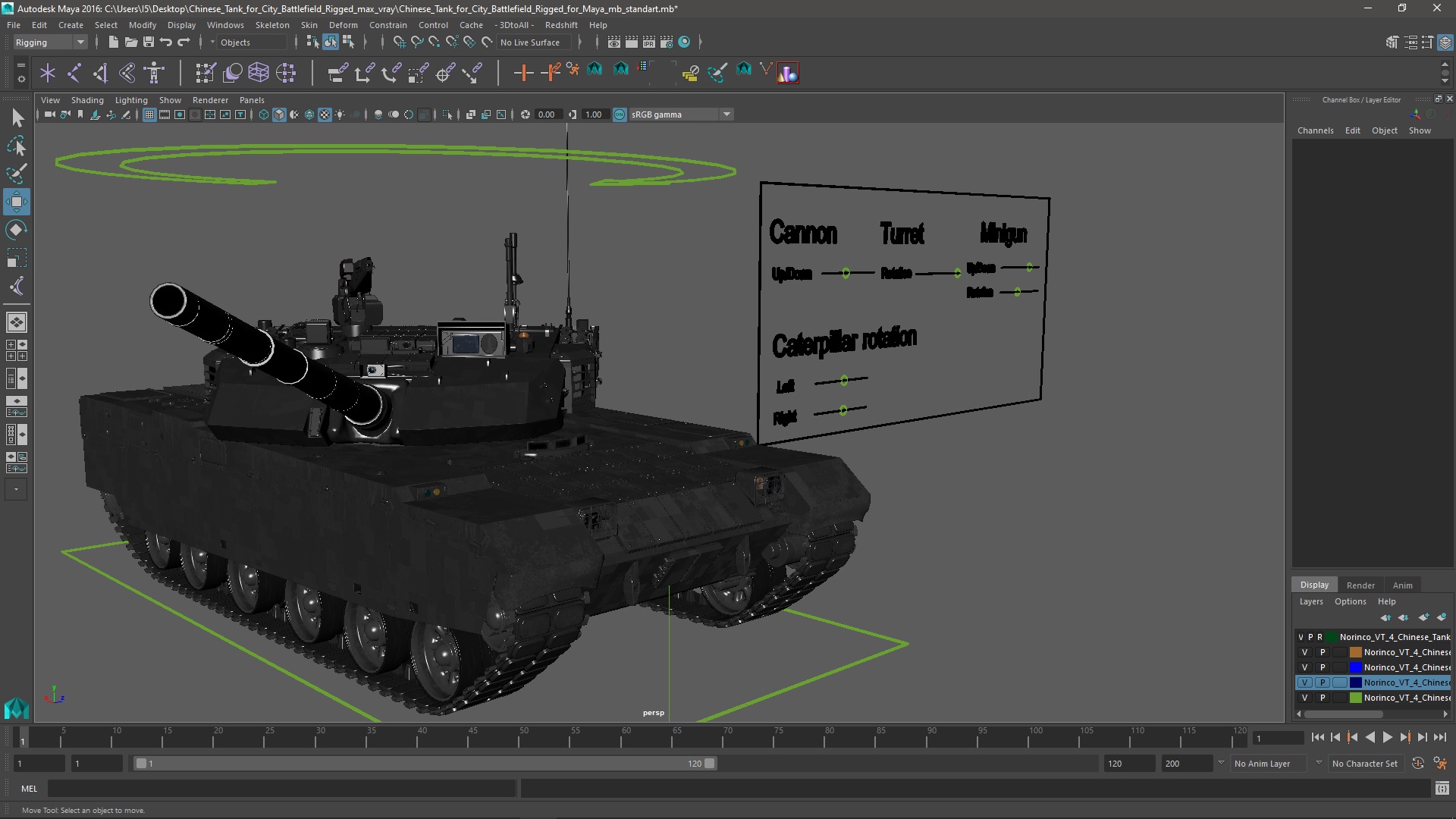This screenshot has width=1456, height=819.
Task: Click the Create IK Handle shelf icon
Action: [101, 73]
